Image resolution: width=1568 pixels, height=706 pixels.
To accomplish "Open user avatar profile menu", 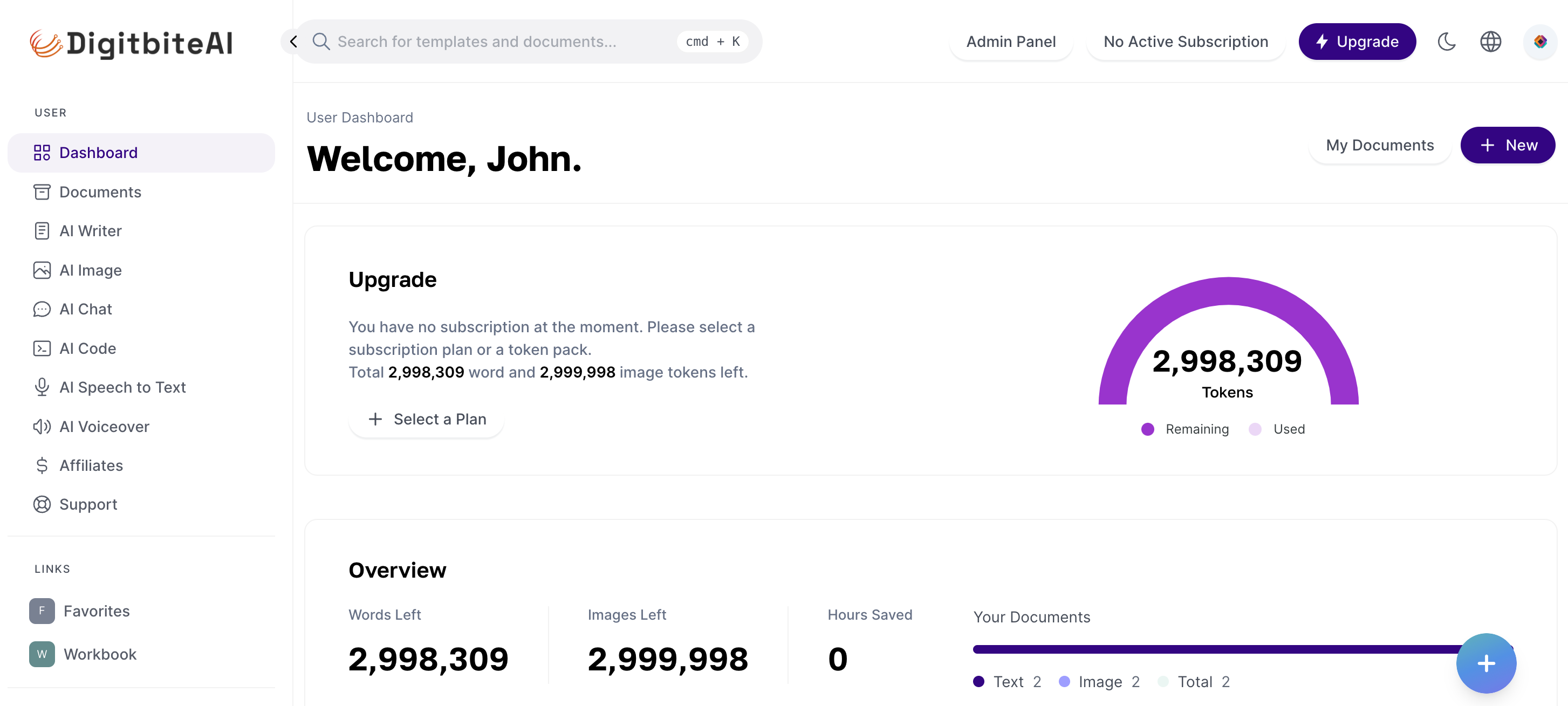I will click(x=1540, y=42).
